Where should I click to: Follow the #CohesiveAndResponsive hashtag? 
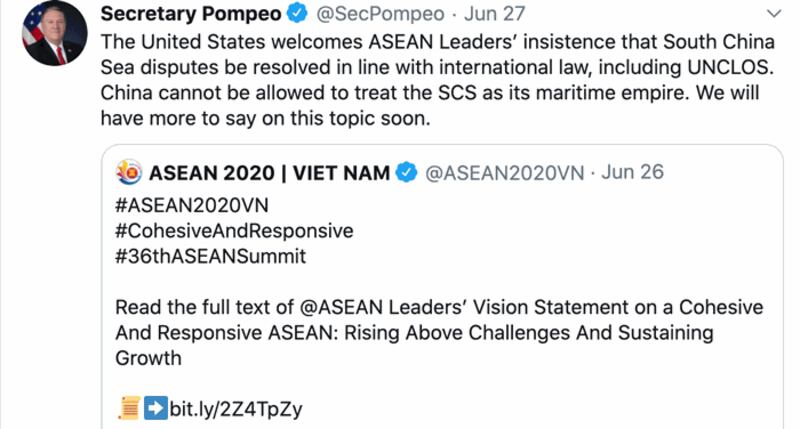click(x=235, y=230)
